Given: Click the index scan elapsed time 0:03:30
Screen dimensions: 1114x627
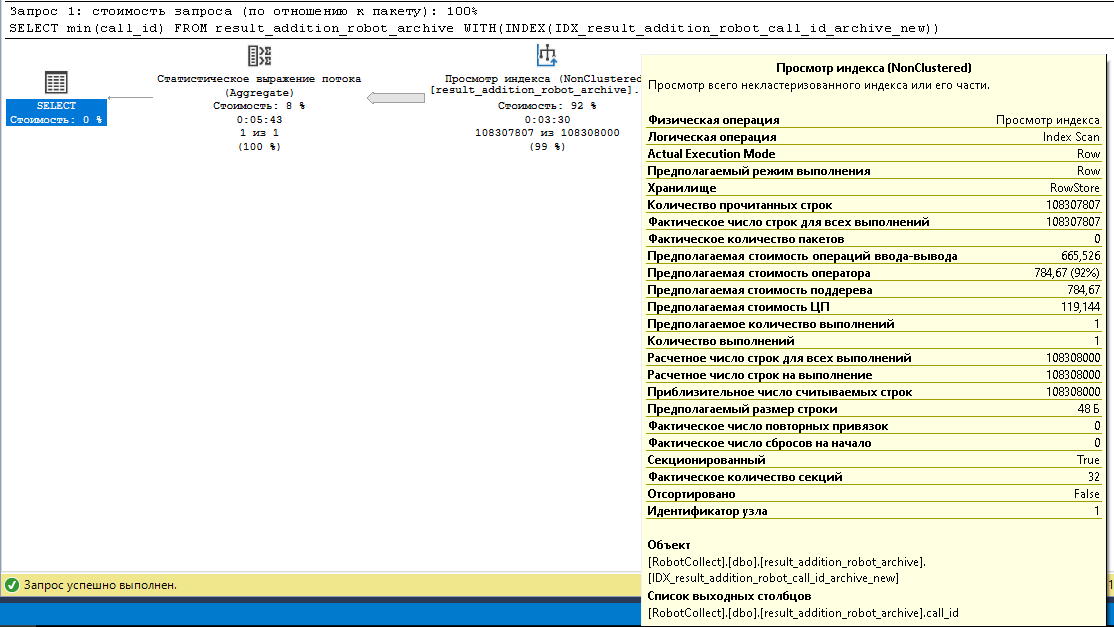Looking at the screenshot, I should (x=546, y=119).
